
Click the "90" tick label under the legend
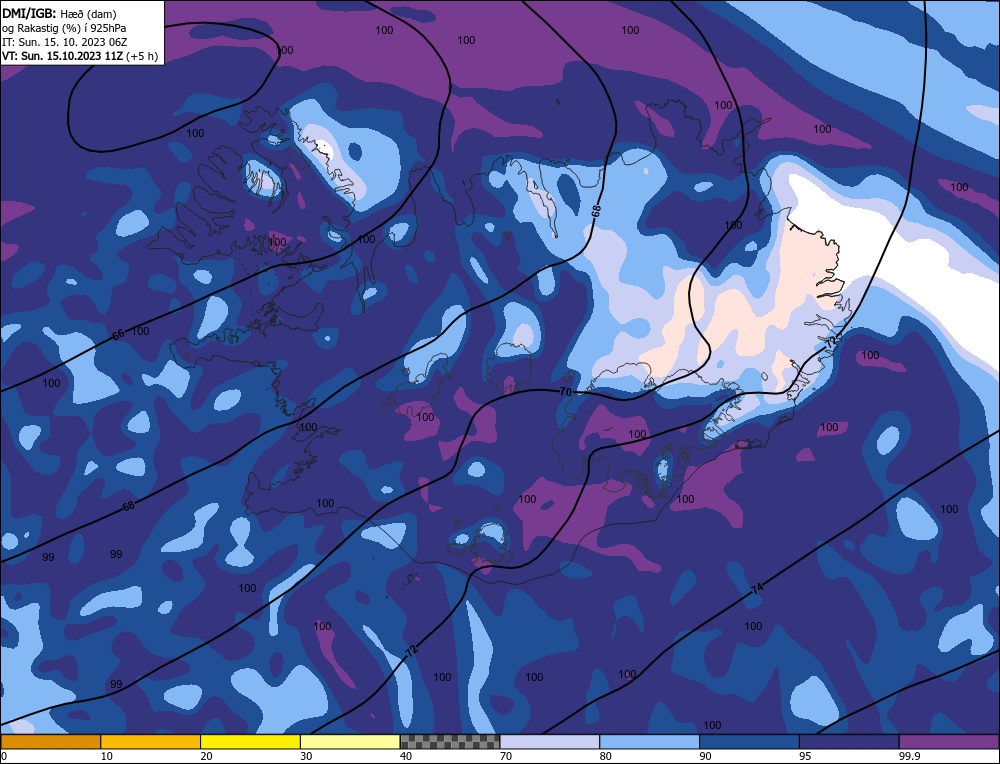[x=705, y=756]
